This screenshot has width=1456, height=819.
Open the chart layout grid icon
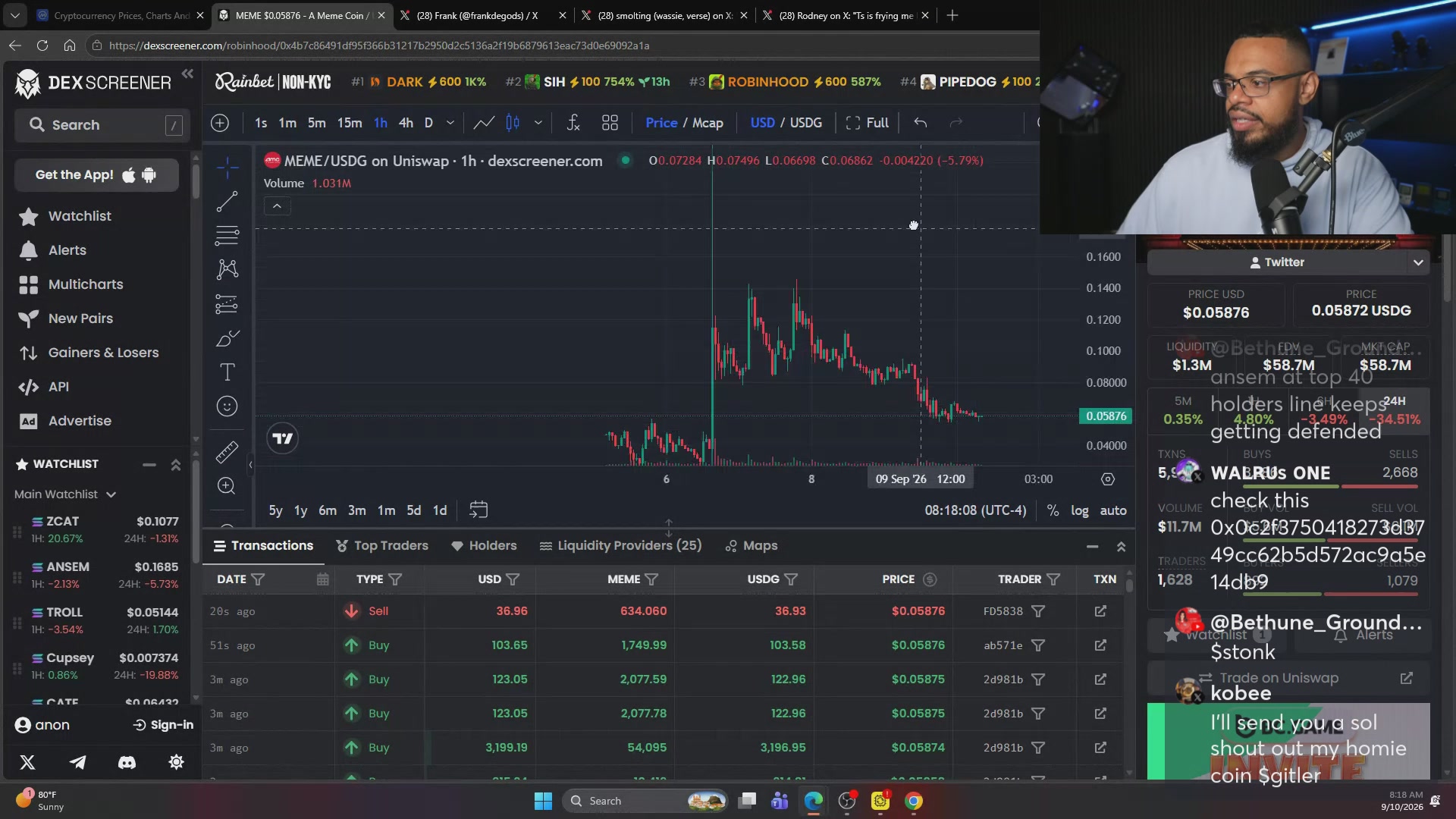(x=610, y=123)
